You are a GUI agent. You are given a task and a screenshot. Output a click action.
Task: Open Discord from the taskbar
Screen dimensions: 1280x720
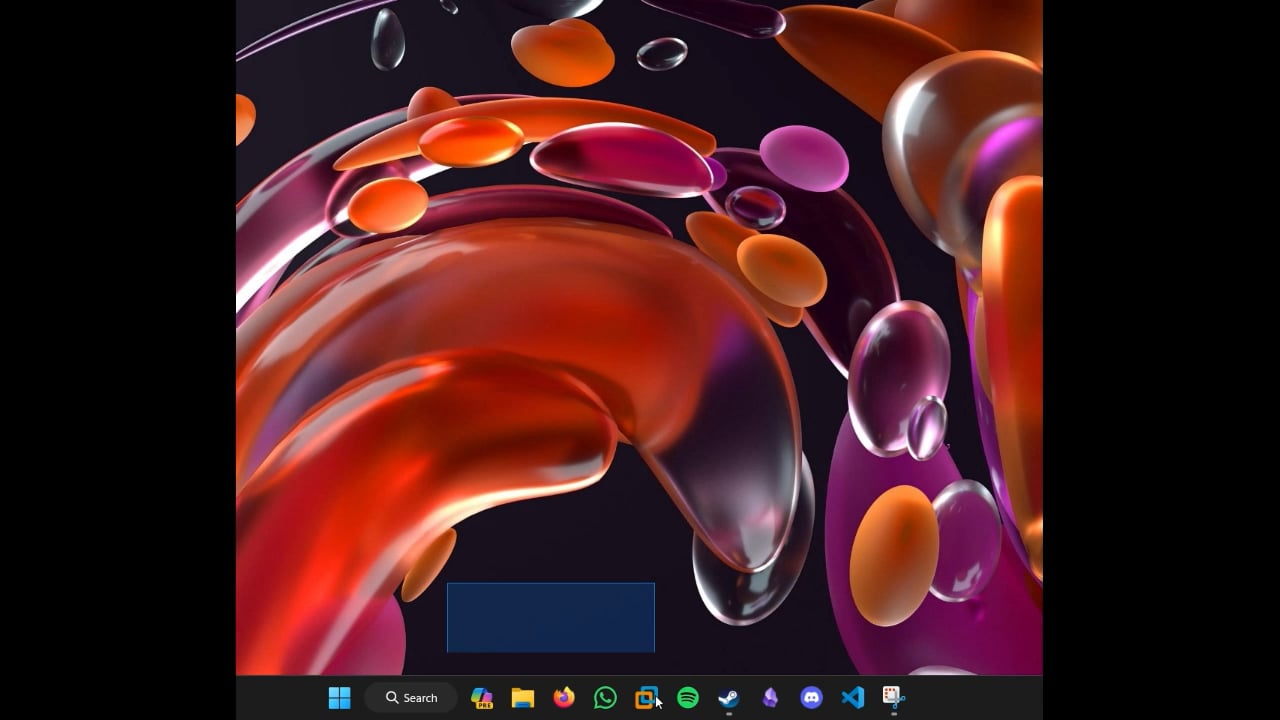pos(811,698)
